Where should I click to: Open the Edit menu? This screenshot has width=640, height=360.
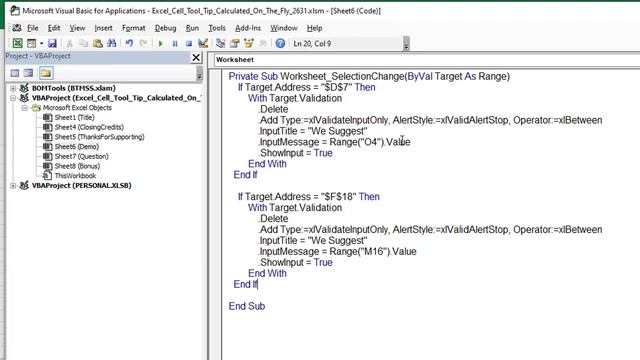(54, 28)
